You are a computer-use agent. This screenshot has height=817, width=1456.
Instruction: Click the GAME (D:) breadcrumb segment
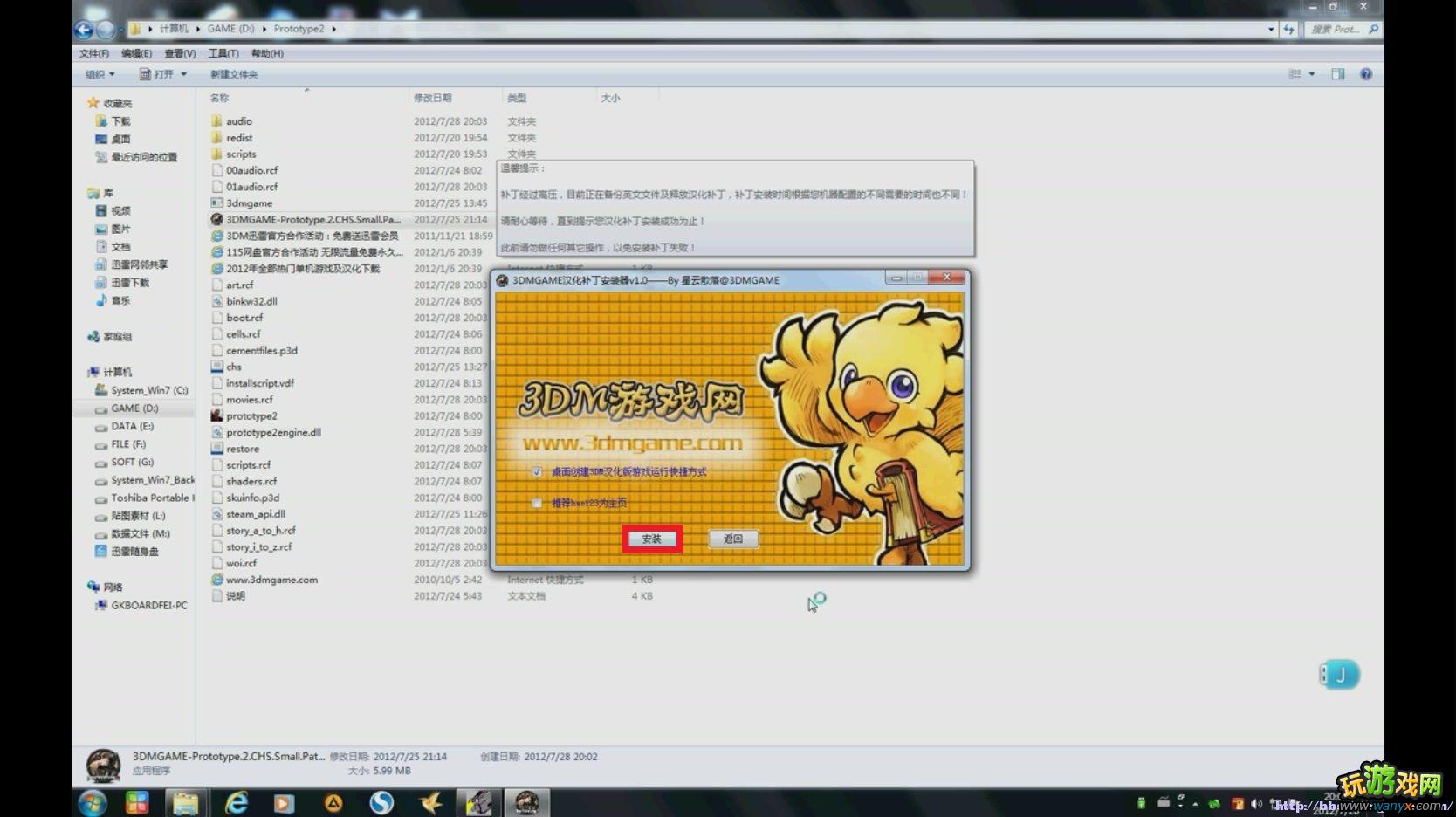(x=230, y=29)
